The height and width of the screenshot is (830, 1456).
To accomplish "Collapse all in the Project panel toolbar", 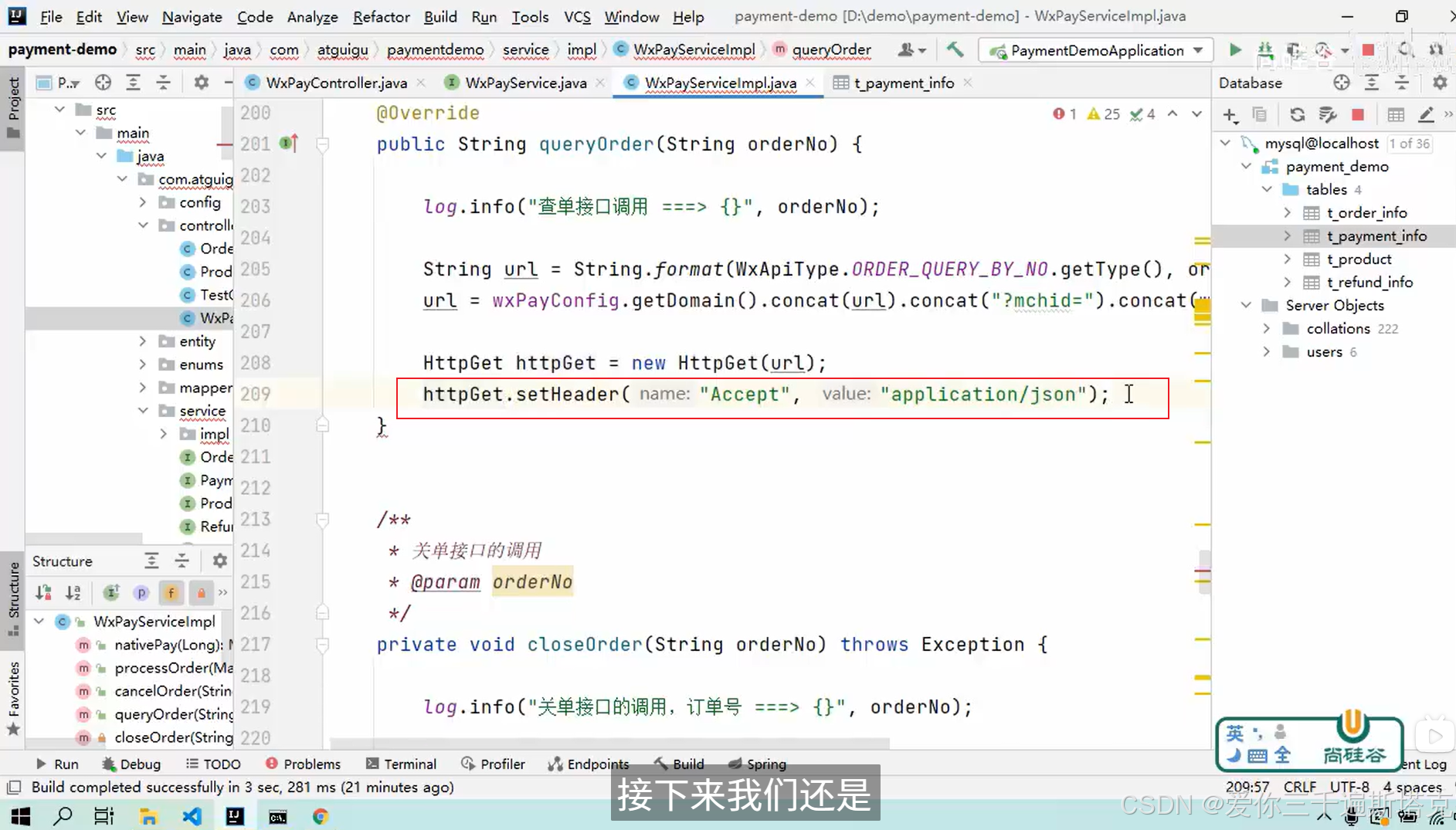I will [163, 83].
